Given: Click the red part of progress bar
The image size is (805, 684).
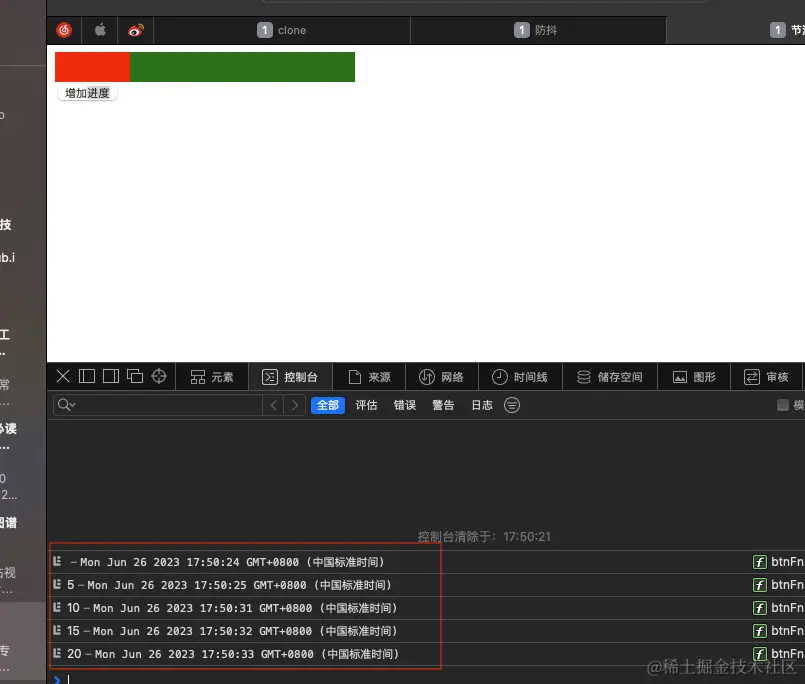Looking at the screenshot, I should [92, 67].
